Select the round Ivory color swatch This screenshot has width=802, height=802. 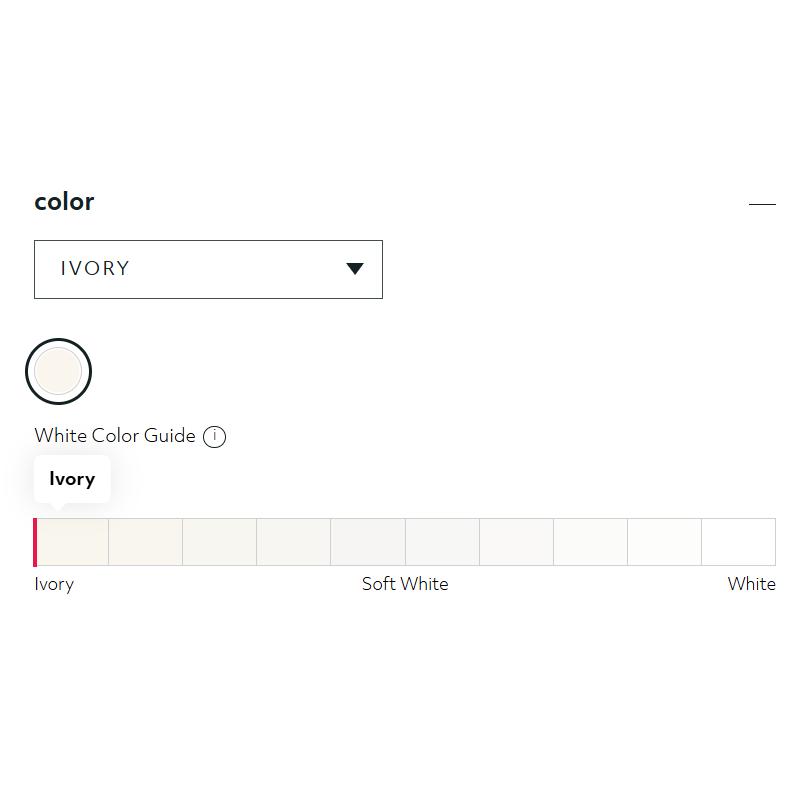point(58,372)
